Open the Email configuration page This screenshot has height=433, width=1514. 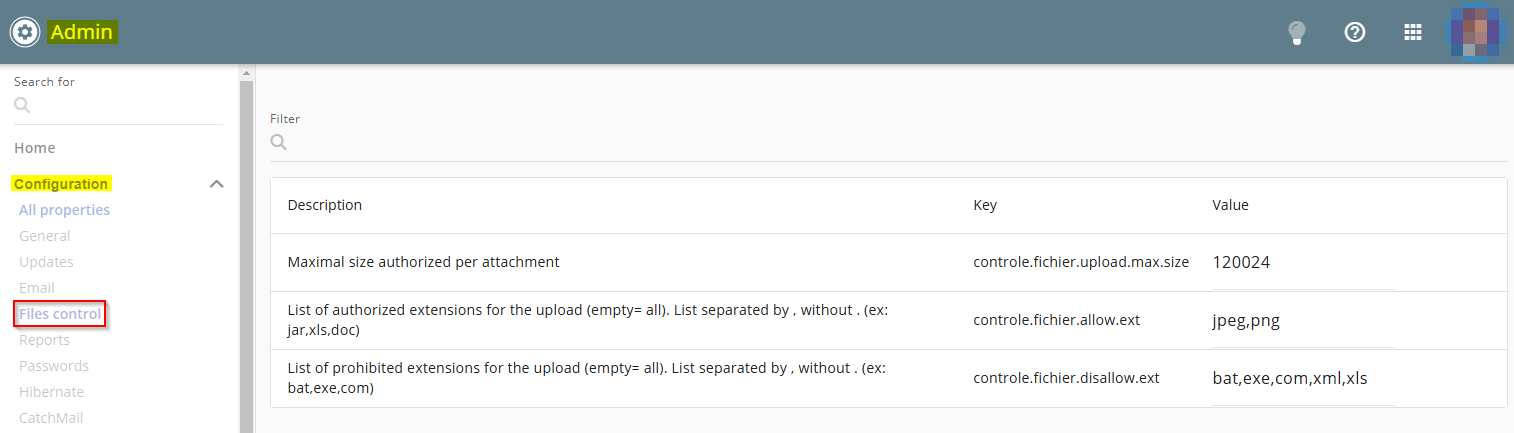(37, 288)
